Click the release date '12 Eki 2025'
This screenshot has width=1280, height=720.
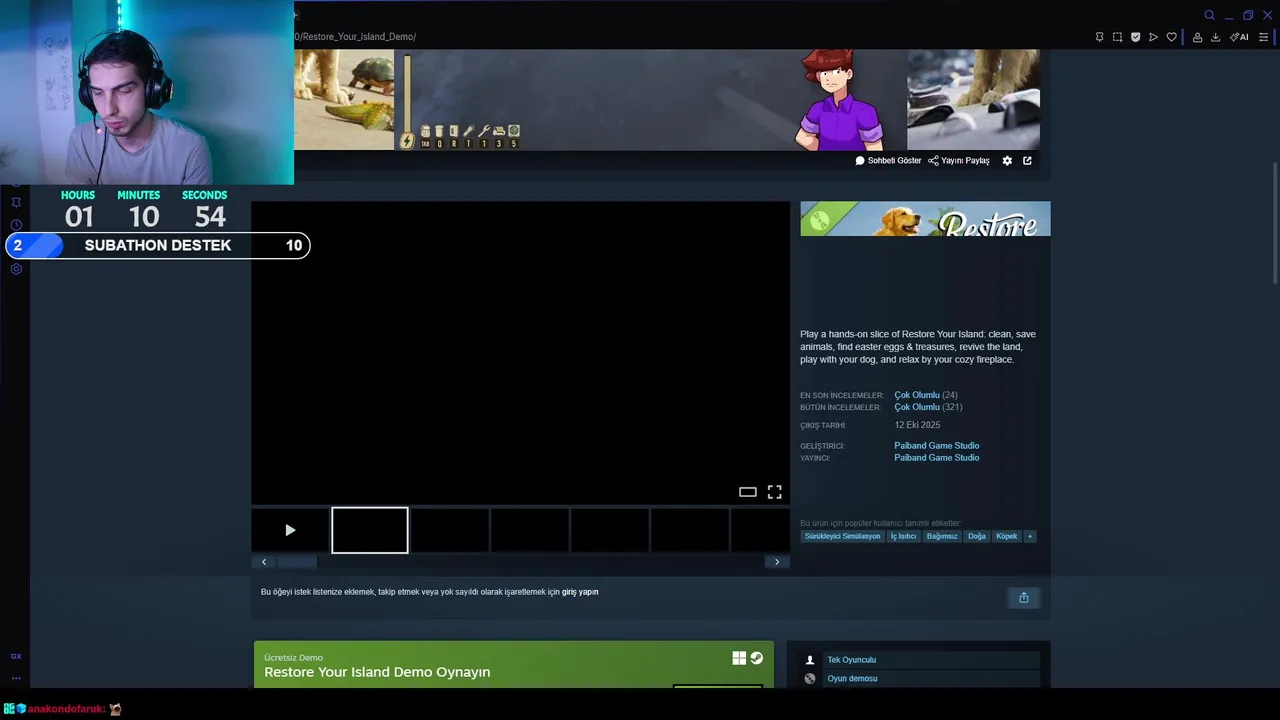917,425
